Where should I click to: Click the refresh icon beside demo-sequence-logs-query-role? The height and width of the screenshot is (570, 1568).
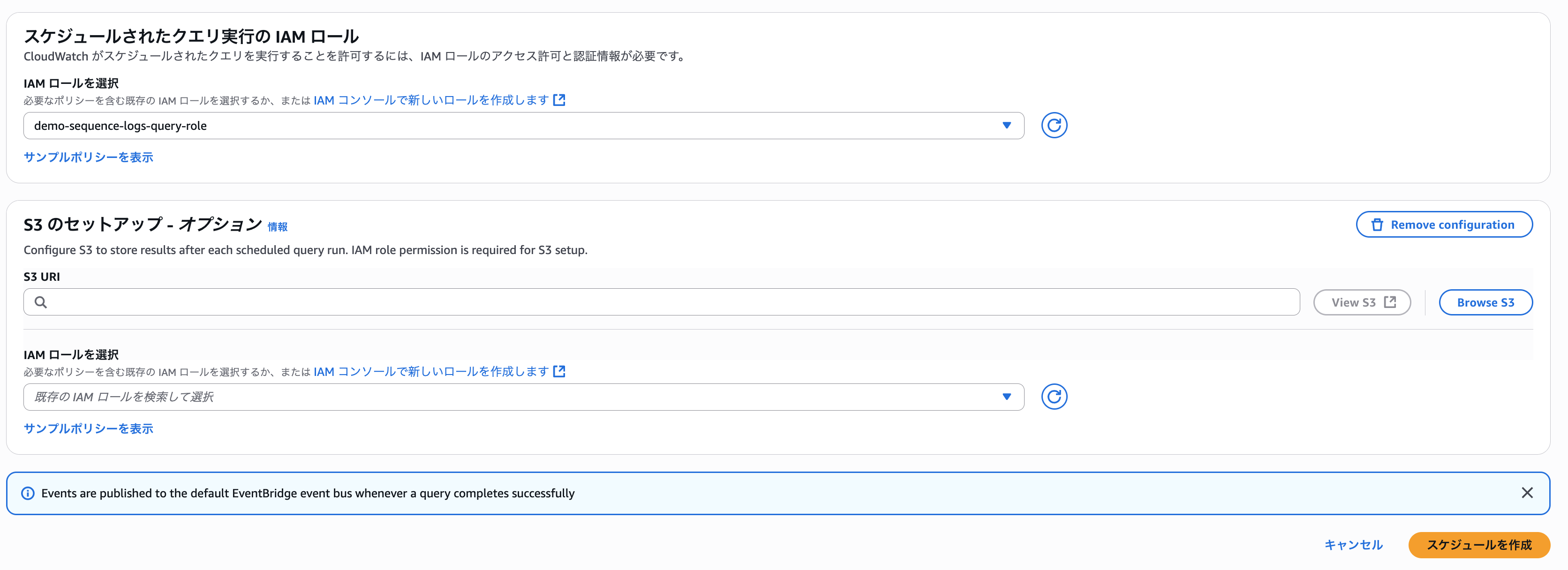[x=1055, y=125]
